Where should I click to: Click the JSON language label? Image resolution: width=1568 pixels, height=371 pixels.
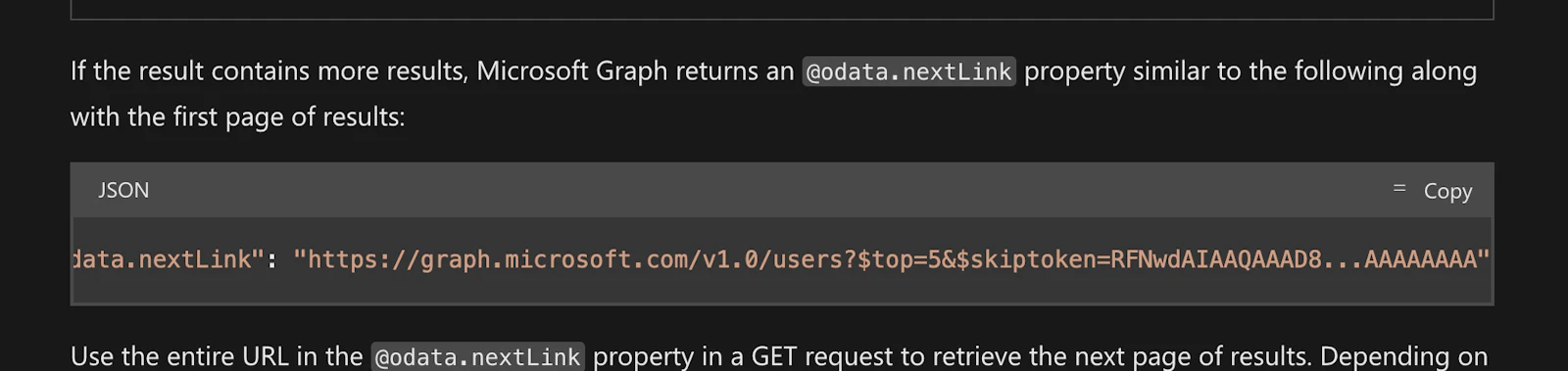click(123, 190)
